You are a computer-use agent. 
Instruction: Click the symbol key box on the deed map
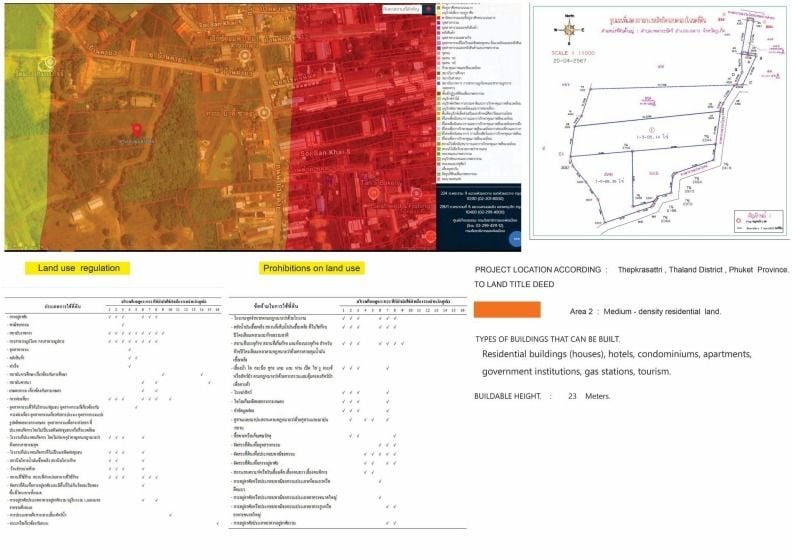point(759,222)
